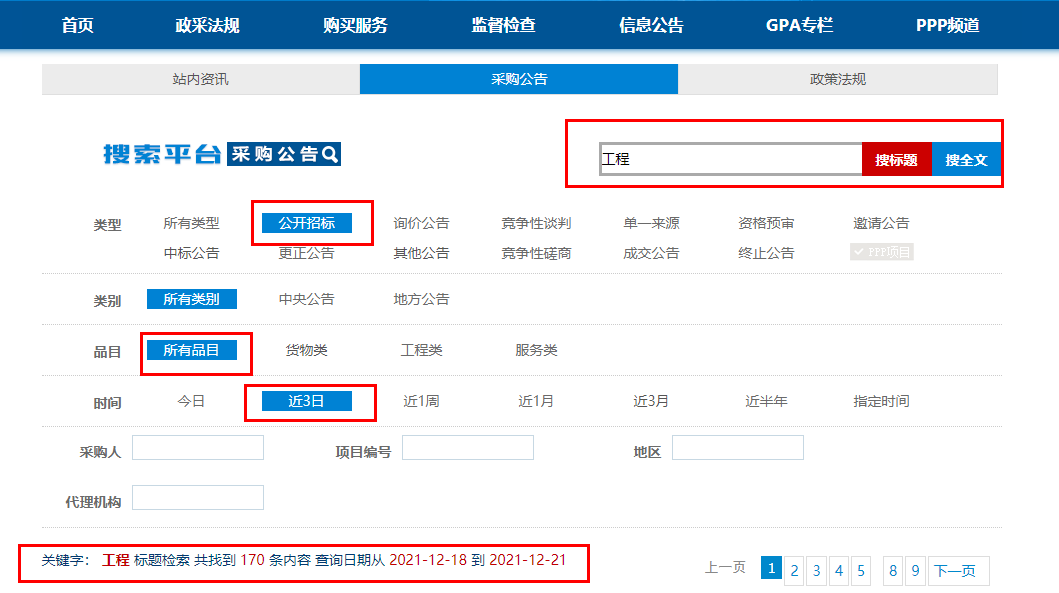Select 近半年 time filter
The width and height of the screenshot is (1059, 593).
click(x=766, y=401)
